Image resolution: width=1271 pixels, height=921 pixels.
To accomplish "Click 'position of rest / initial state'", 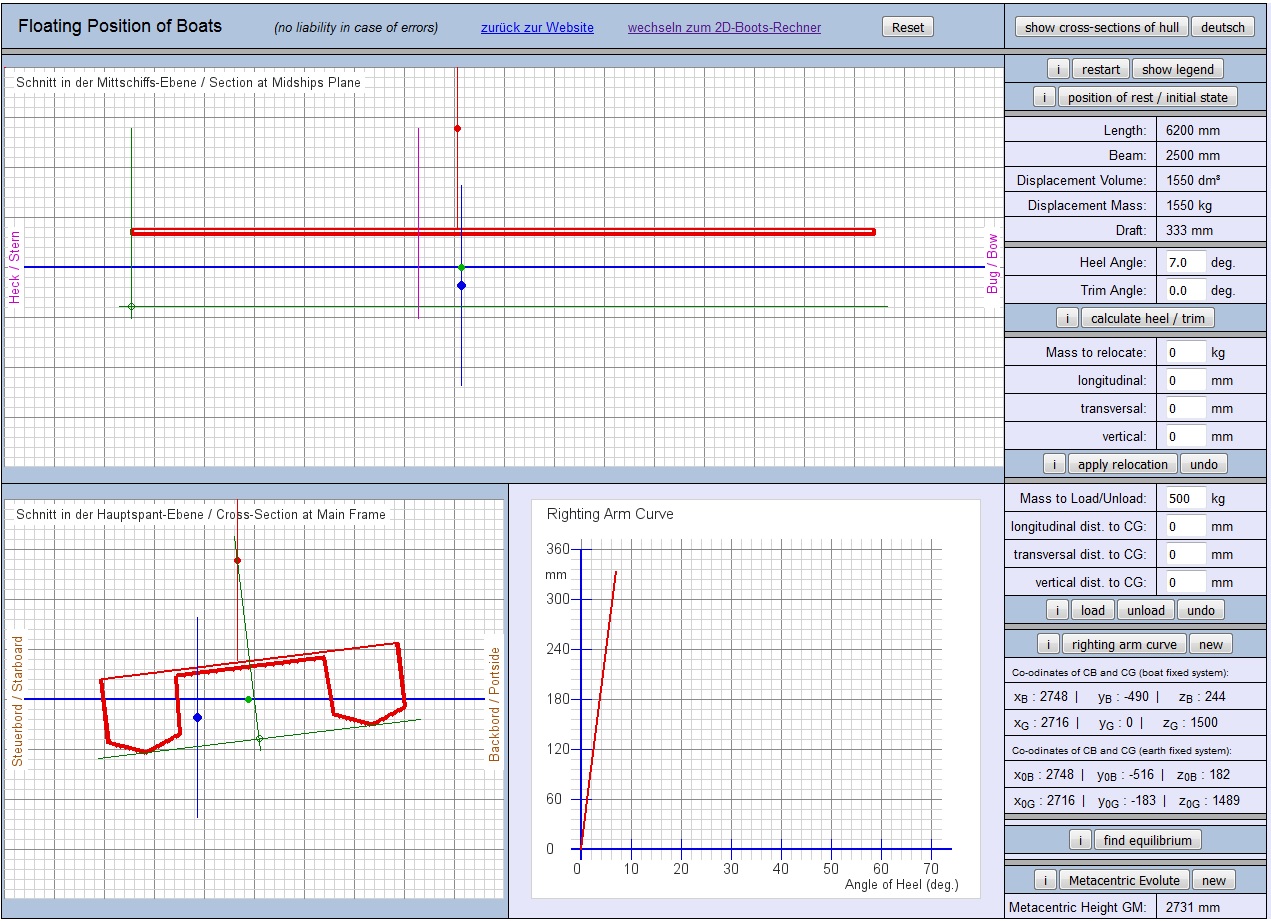I will (1148, 97).
